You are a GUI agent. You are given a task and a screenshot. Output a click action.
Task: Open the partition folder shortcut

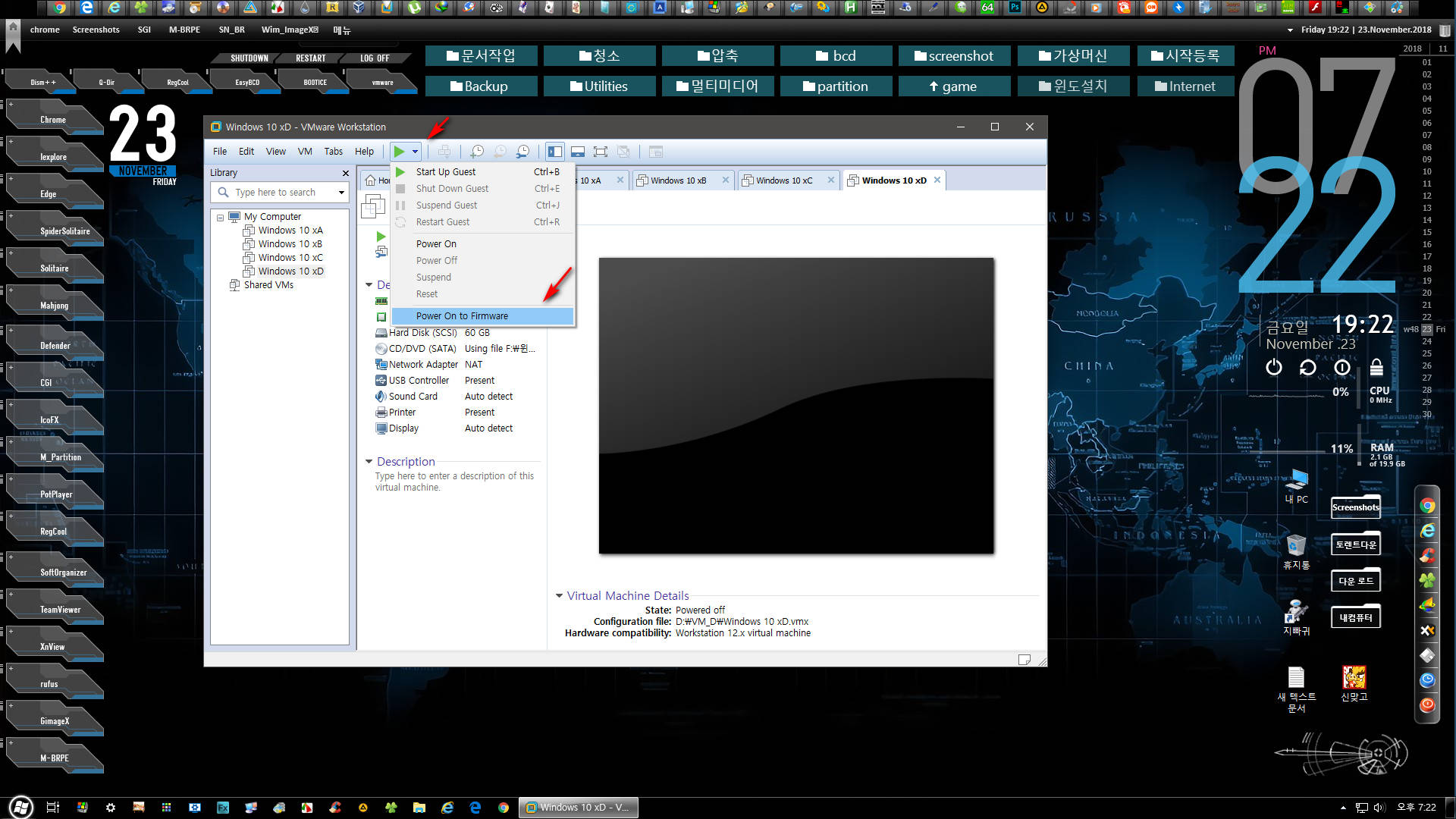[x=836, y=86]
